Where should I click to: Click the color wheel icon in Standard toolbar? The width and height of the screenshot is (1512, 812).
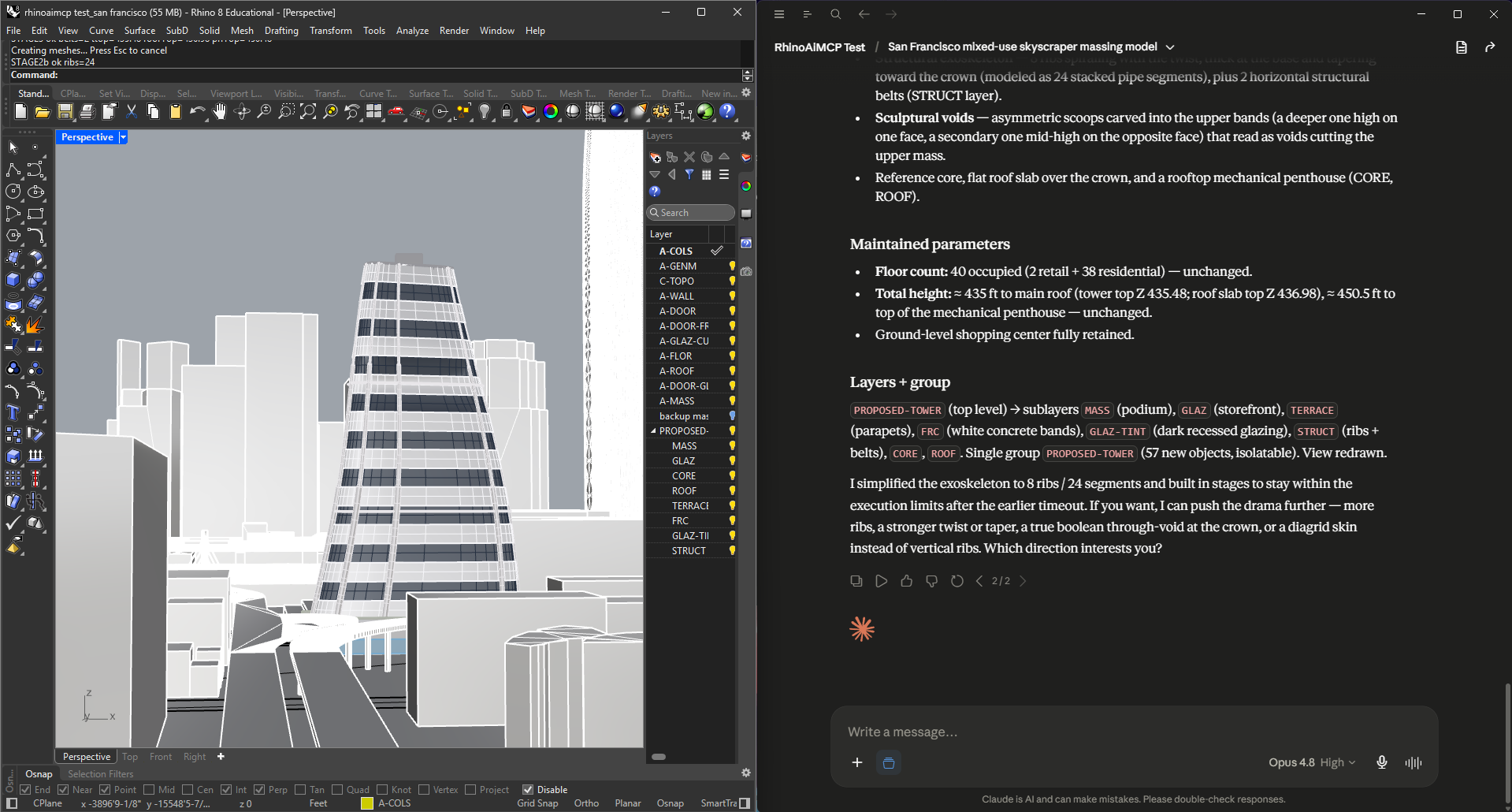coord(551,112)
